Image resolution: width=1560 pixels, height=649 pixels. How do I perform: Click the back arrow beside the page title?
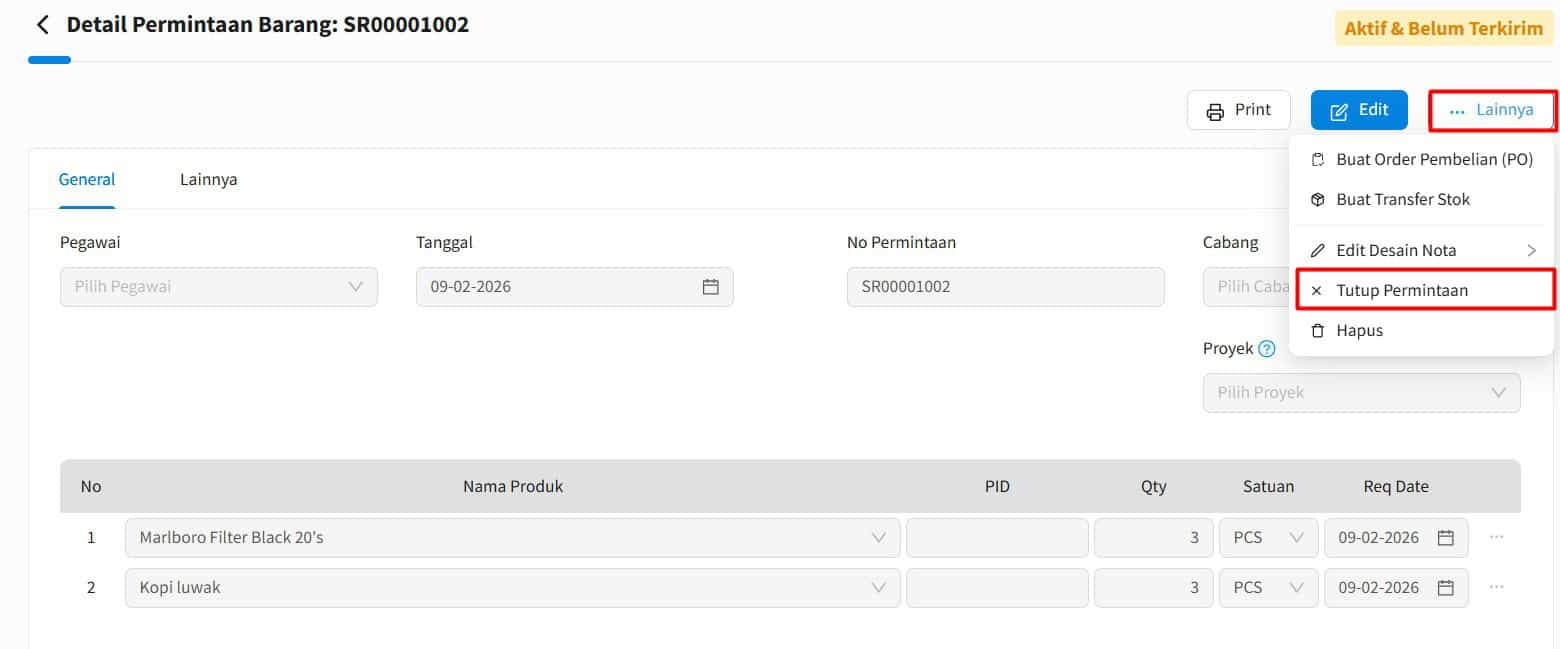(42, 25)
